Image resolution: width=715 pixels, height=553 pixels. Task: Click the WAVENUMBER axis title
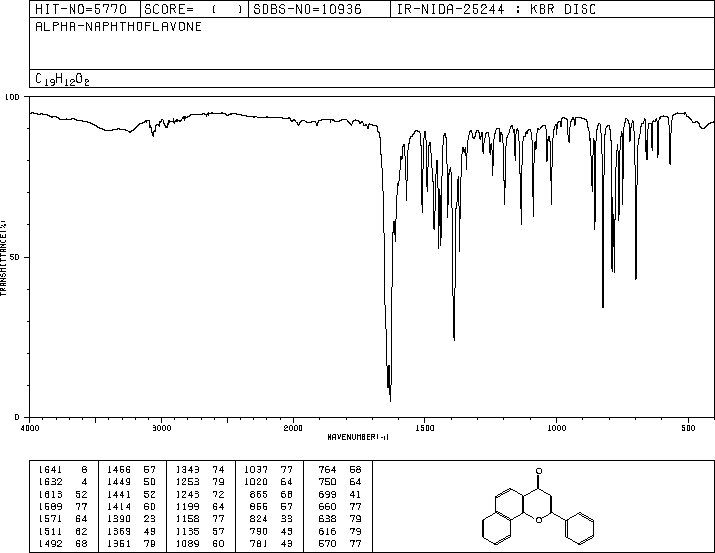point(358,437)
